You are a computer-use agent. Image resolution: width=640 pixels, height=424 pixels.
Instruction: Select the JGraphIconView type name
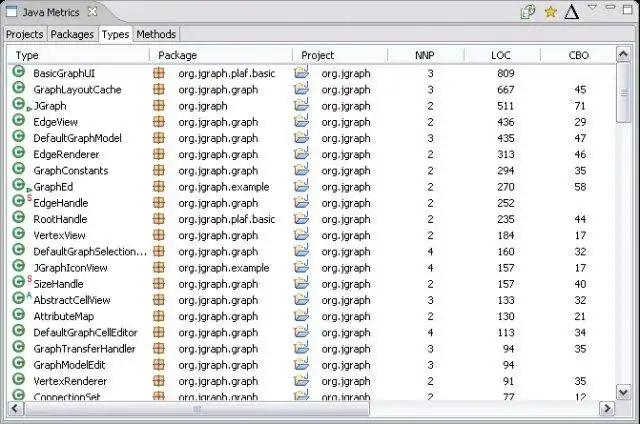pos(70,268)
